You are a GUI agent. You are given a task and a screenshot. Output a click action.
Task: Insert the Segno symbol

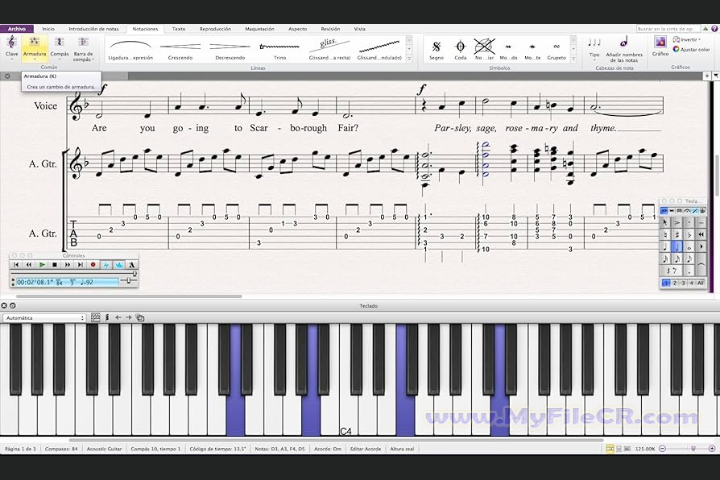click(x=436, y=50)
